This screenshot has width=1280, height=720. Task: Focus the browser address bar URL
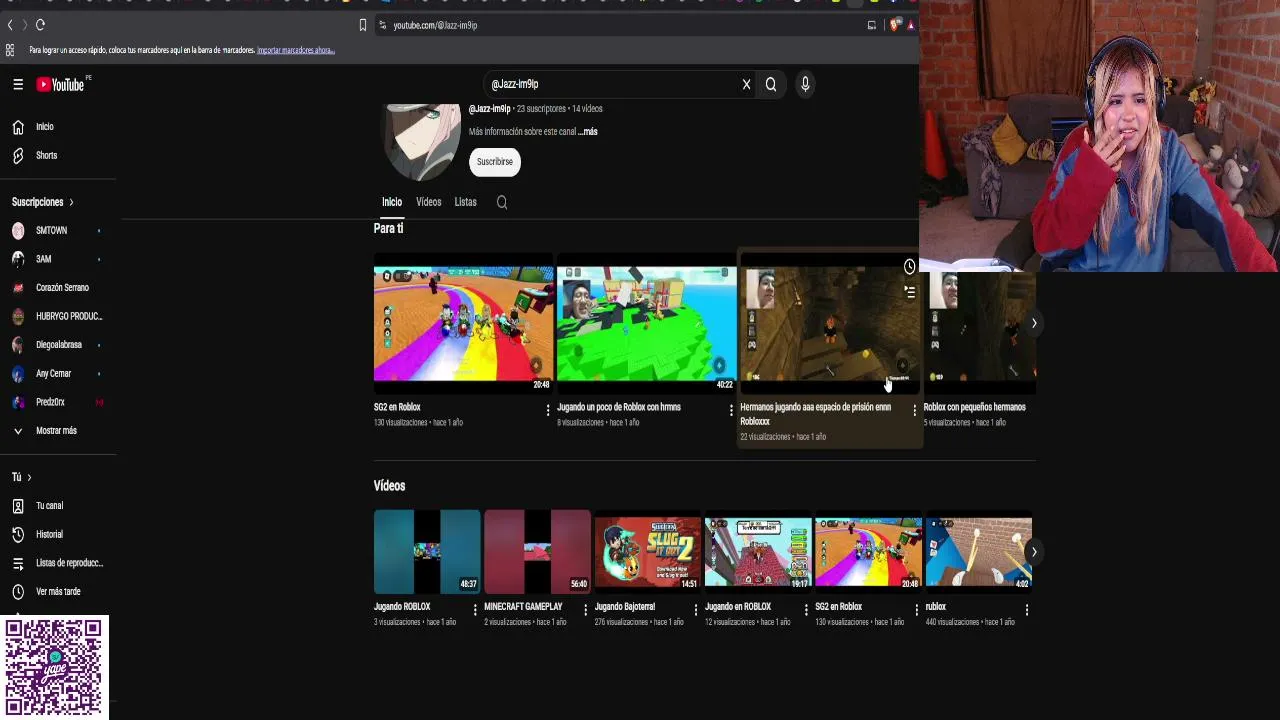click(435, 25)
